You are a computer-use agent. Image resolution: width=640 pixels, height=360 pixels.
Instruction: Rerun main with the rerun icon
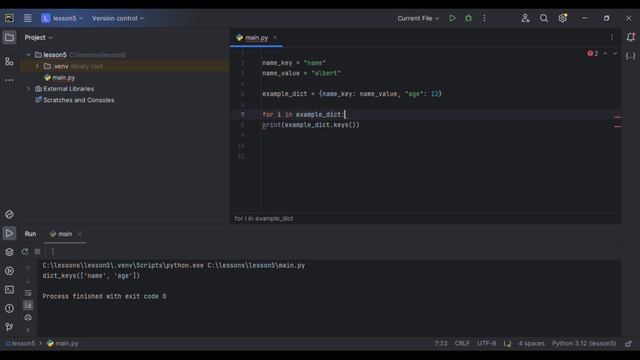[x=25, y=252]
